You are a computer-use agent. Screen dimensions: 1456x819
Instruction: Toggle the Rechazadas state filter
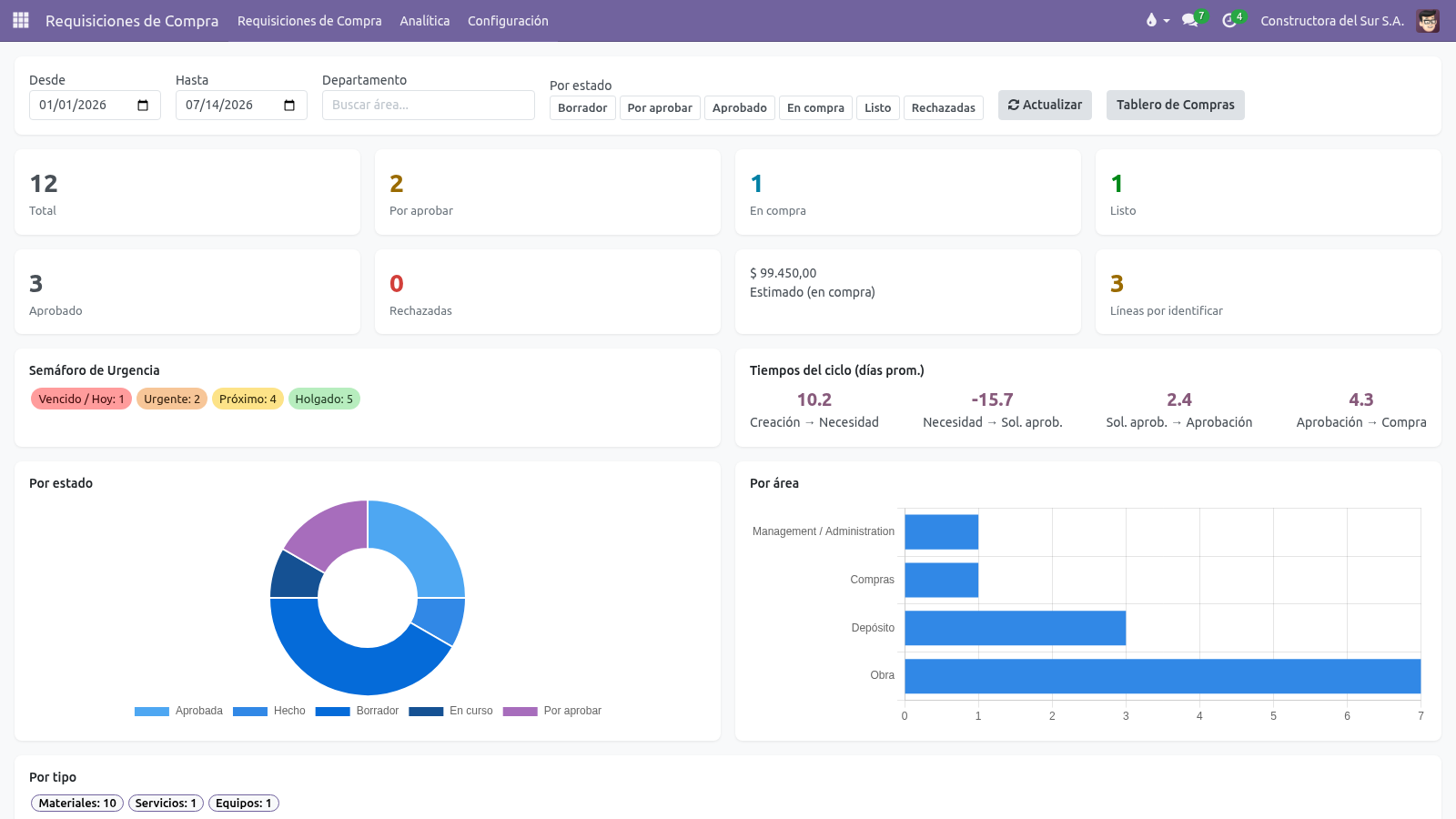pos(943,107)
